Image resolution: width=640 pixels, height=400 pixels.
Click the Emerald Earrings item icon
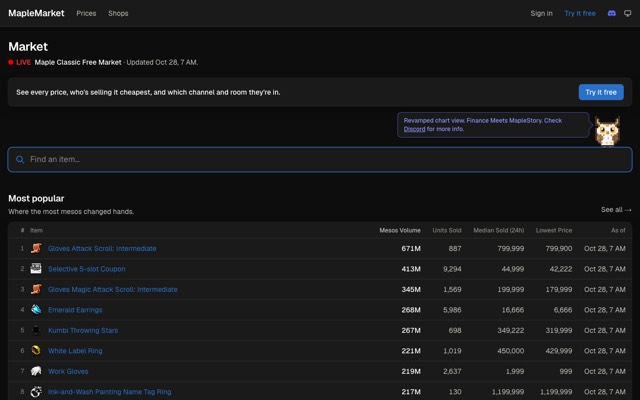click(x=36, y=309)
